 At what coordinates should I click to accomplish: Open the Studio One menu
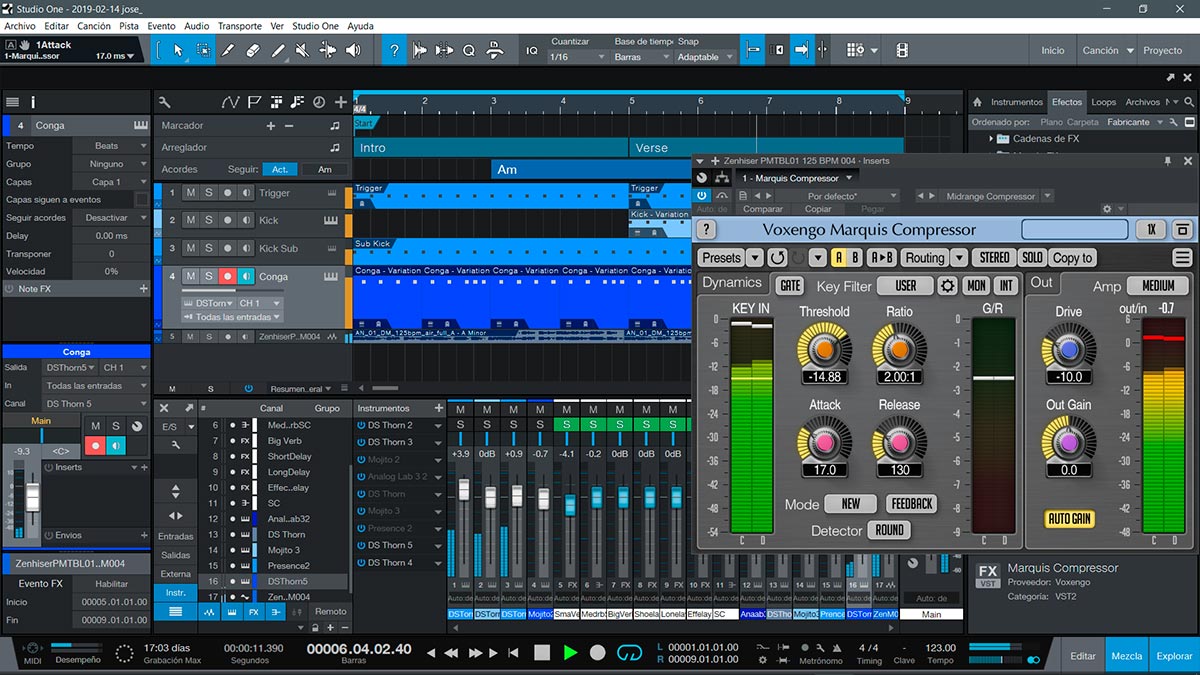[x=315, y=26]
